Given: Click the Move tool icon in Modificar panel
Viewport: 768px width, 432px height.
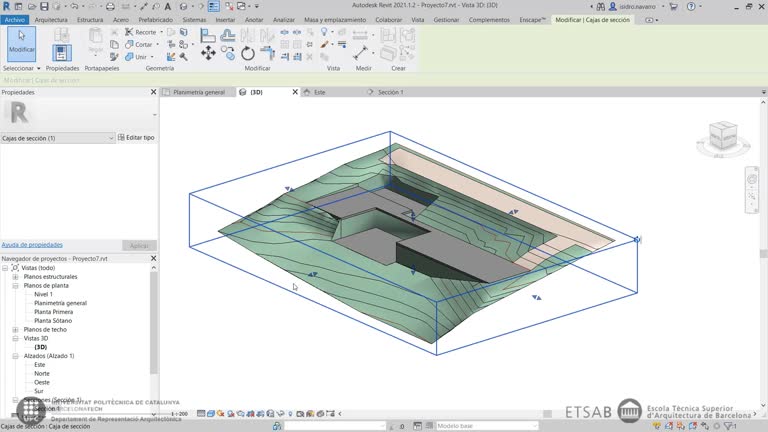Looking at the screenshot, I should click(208, 52).
